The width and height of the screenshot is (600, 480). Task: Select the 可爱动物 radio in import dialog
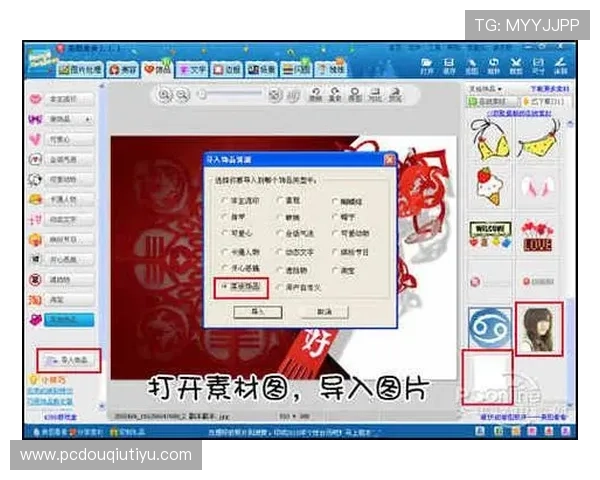click(335, 233)
